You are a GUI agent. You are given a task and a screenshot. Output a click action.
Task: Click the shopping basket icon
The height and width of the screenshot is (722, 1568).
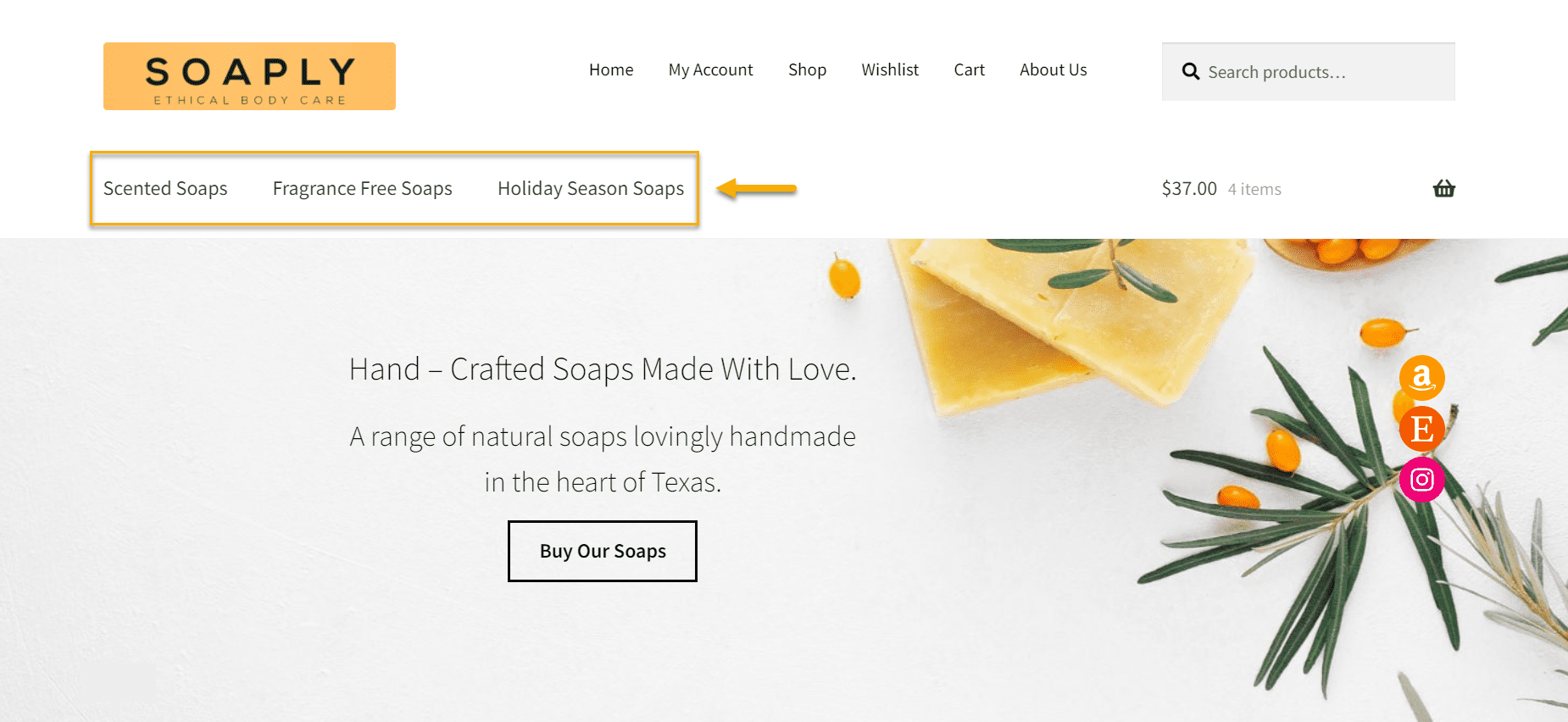coord(1443,189)
